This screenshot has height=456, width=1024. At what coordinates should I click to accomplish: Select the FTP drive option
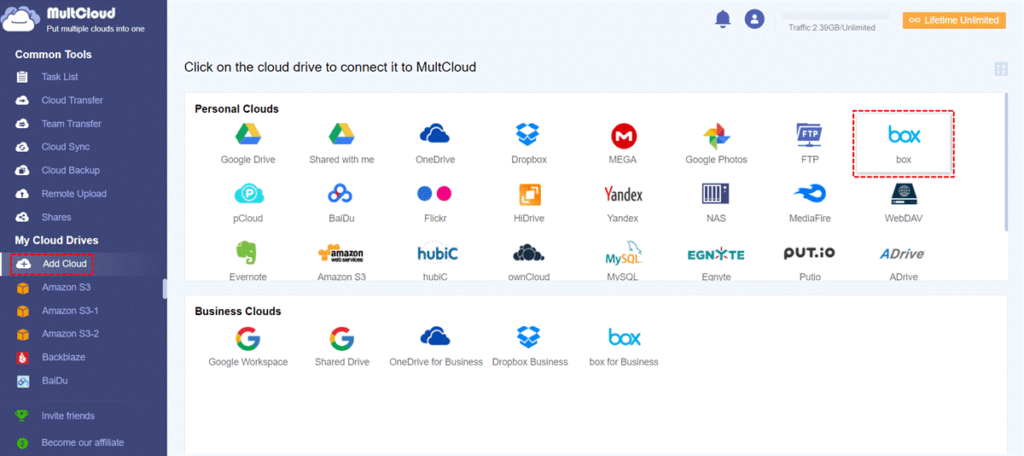[810, 144]
